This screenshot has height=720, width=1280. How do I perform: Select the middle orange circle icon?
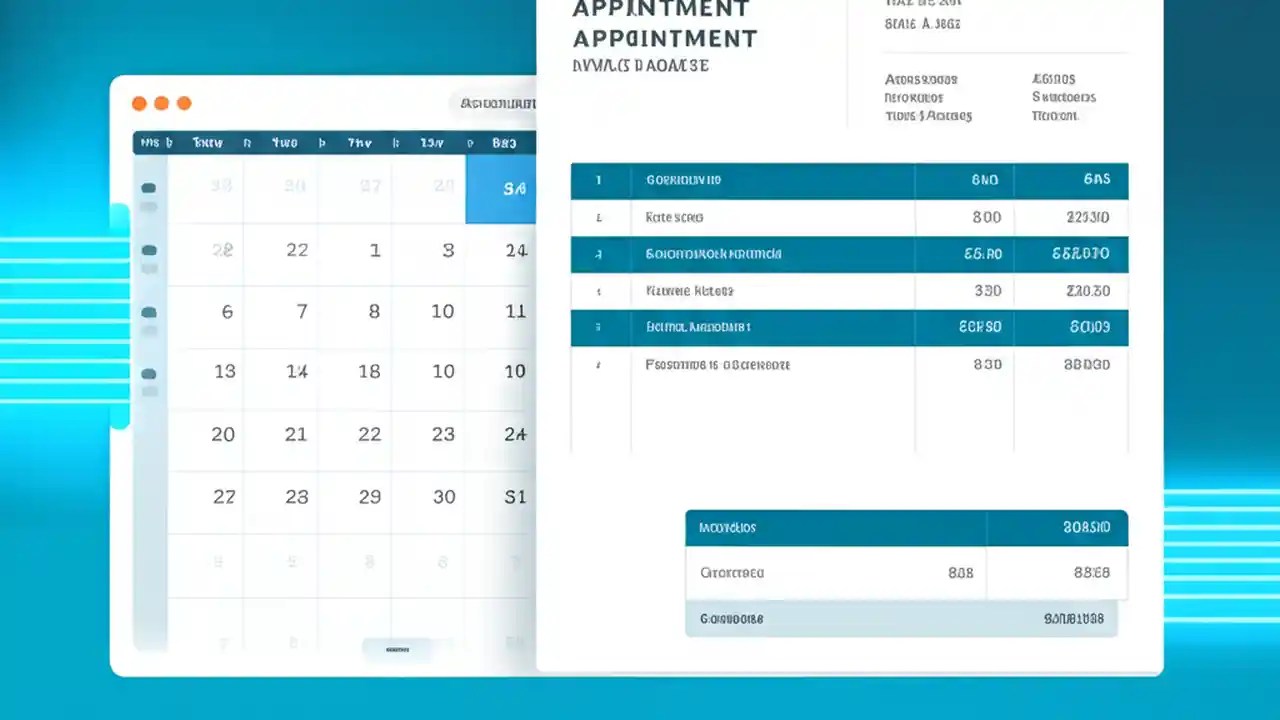pos(161,103)
